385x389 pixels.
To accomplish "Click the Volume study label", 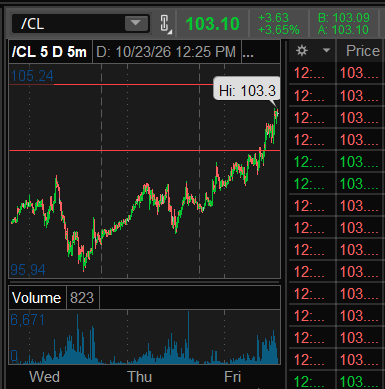I will coord(37,298).
